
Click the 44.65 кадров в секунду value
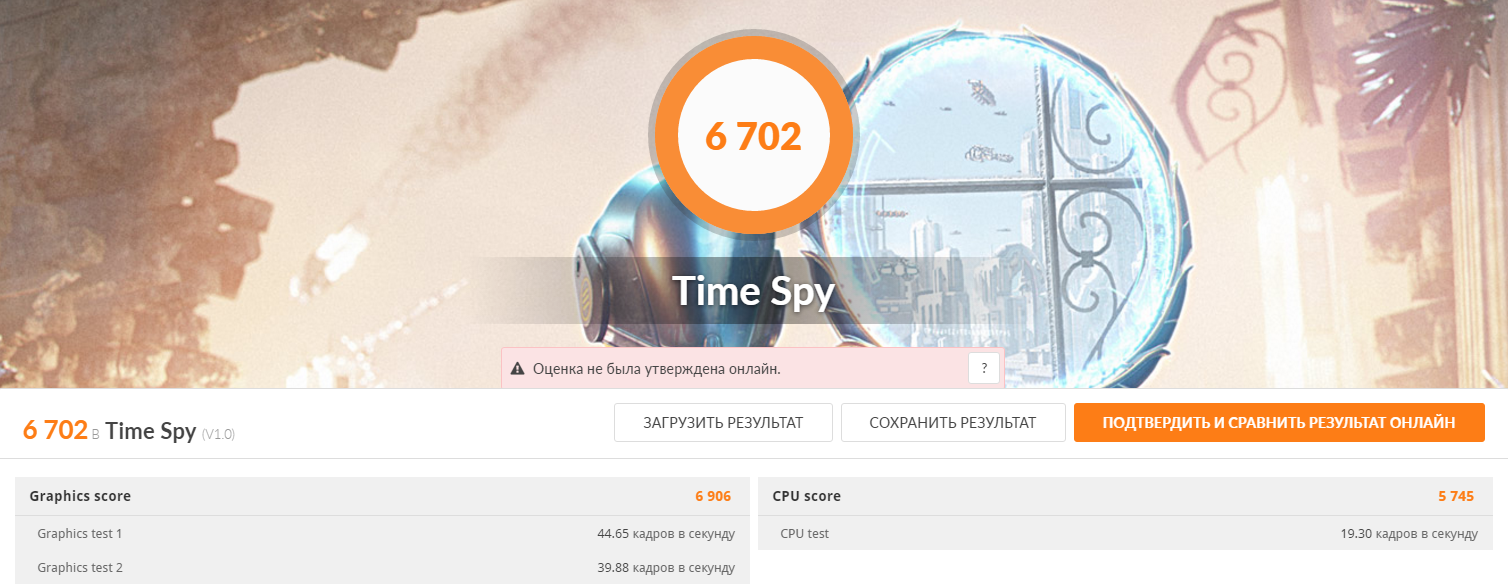click(x=666, y=534)
